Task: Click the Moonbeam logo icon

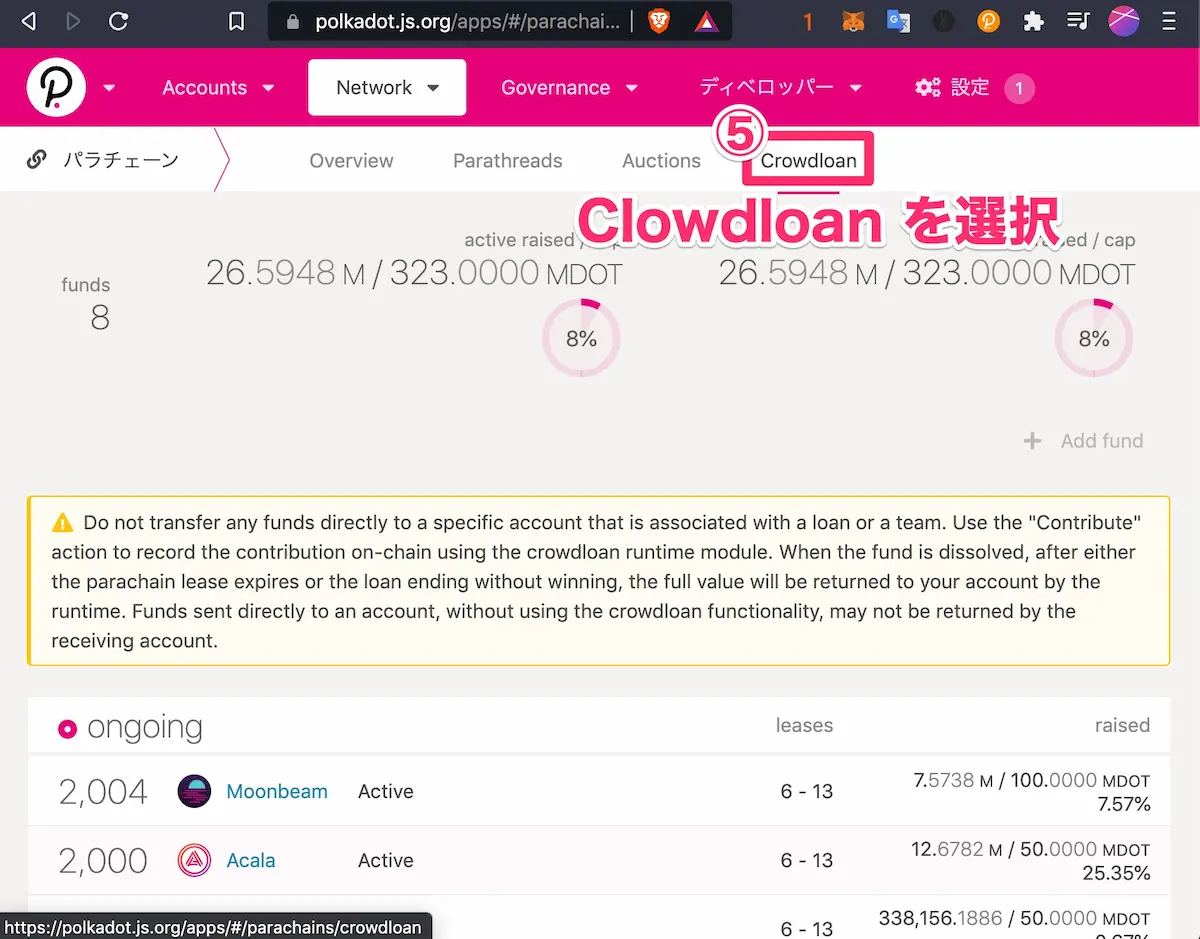Action: point(194,791)
